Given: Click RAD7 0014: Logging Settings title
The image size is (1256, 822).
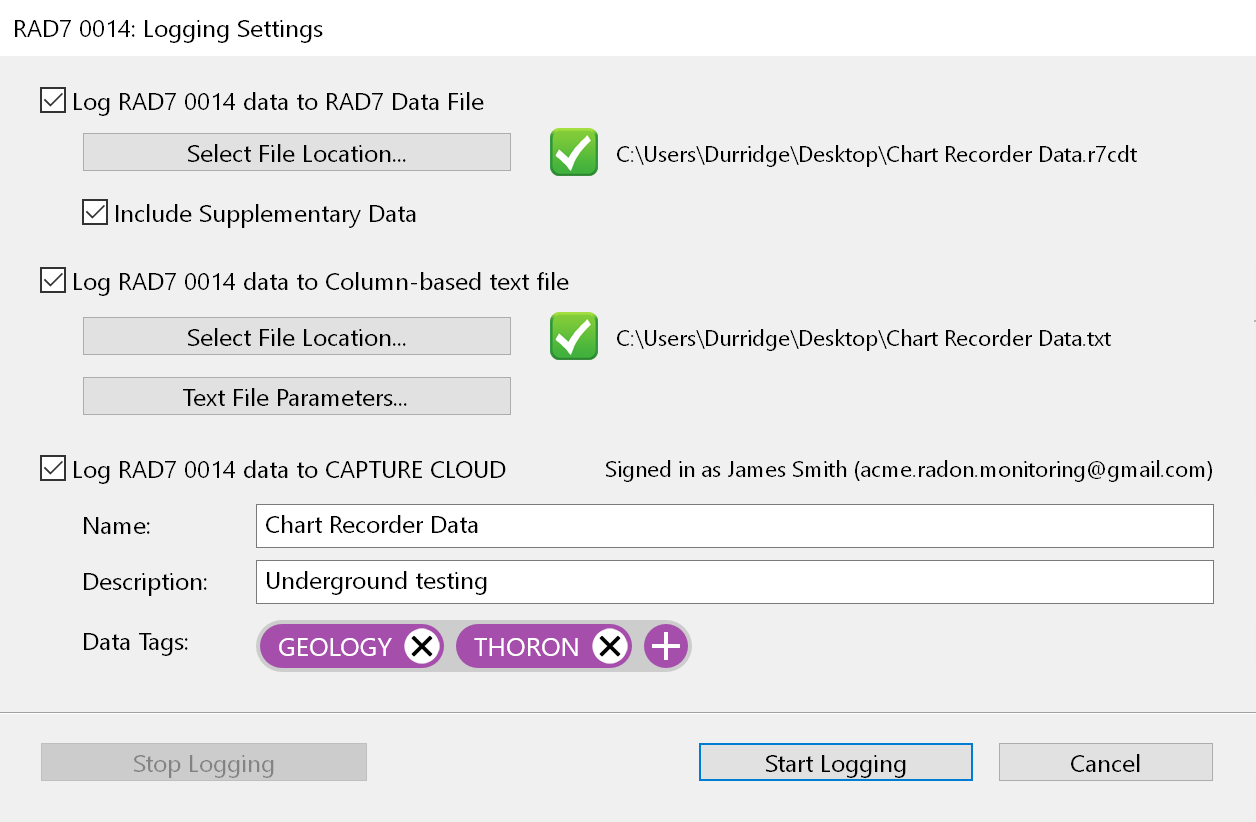Looking at the screenshot, I should click(x=168, y=29).
